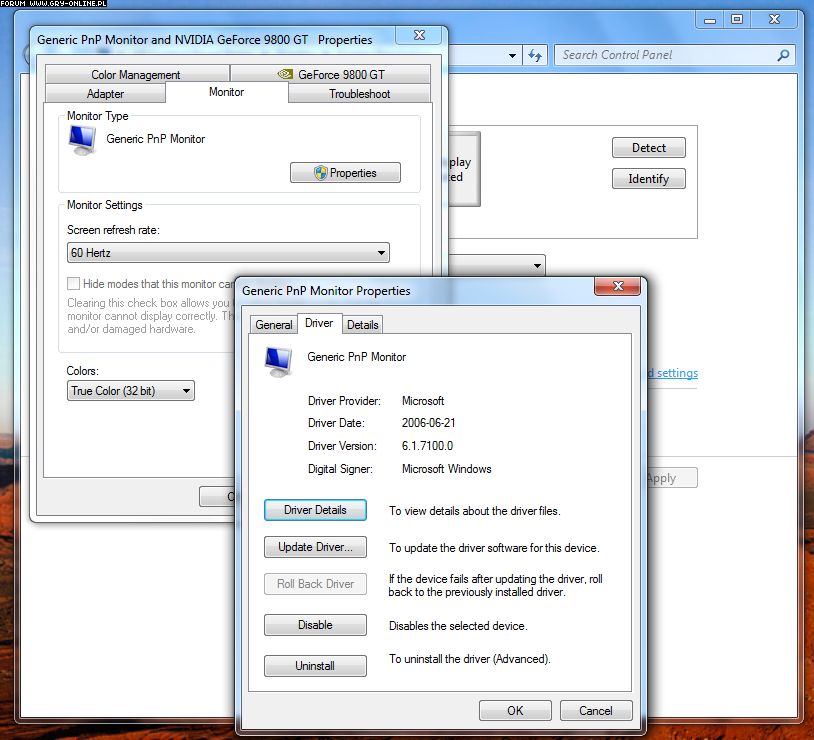Select the Monitor tab
The width and height of the screenshot is (814, 740).
226,92
